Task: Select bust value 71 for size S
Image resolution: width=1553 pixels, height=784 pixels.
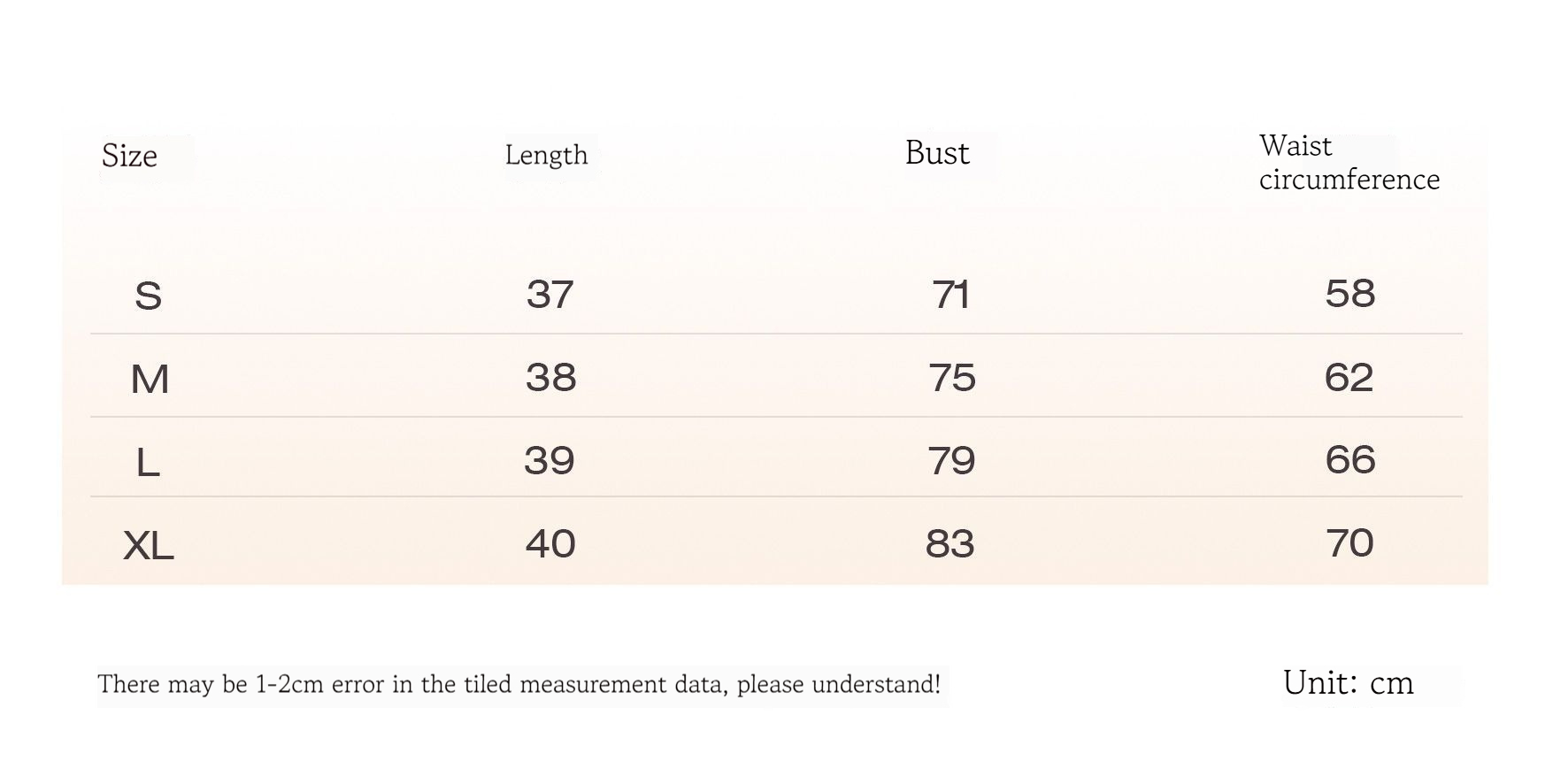Action: (950, 295)
